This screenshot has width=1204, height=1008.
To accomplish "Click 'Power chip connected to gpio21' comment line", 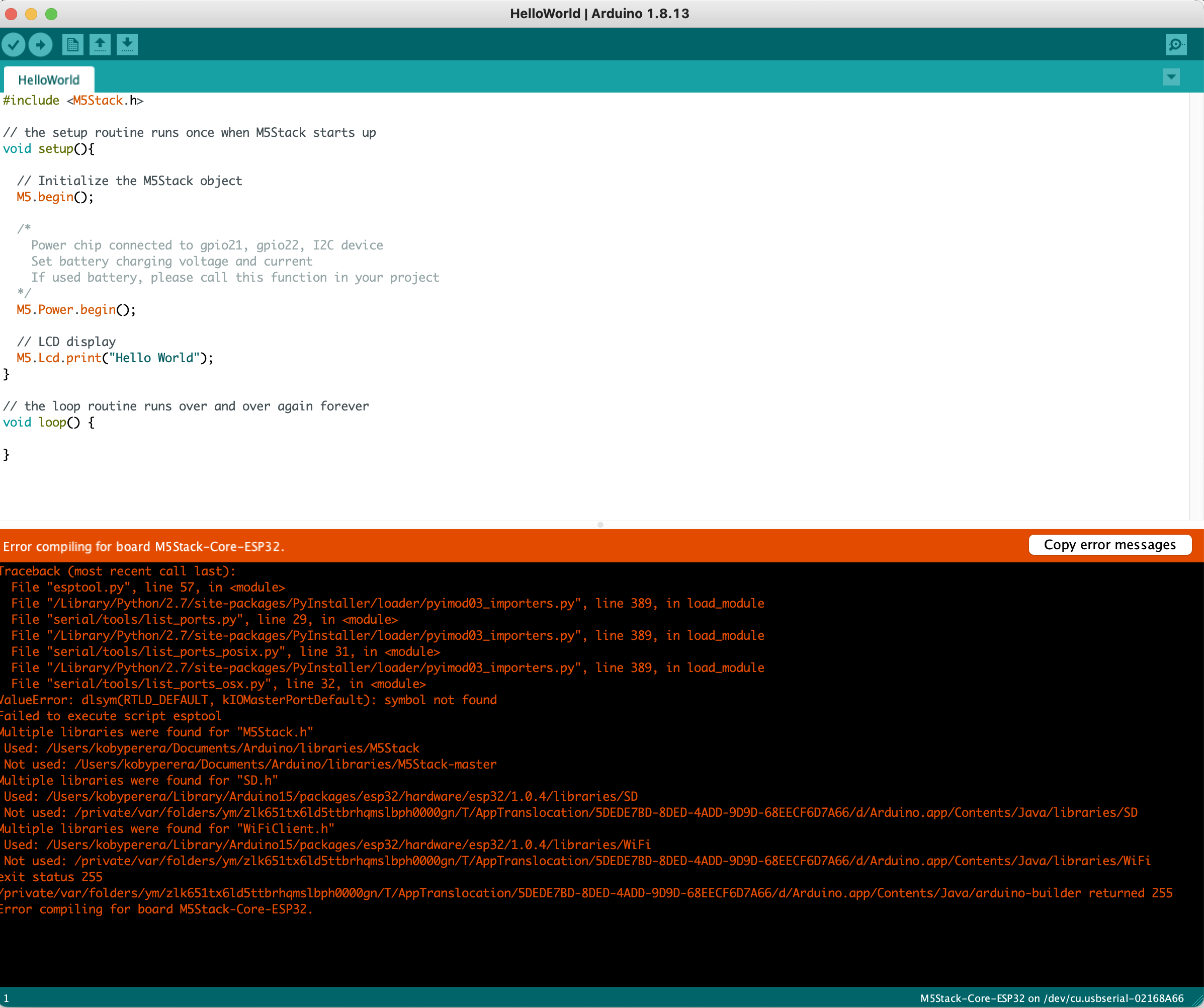I will 207,245.
